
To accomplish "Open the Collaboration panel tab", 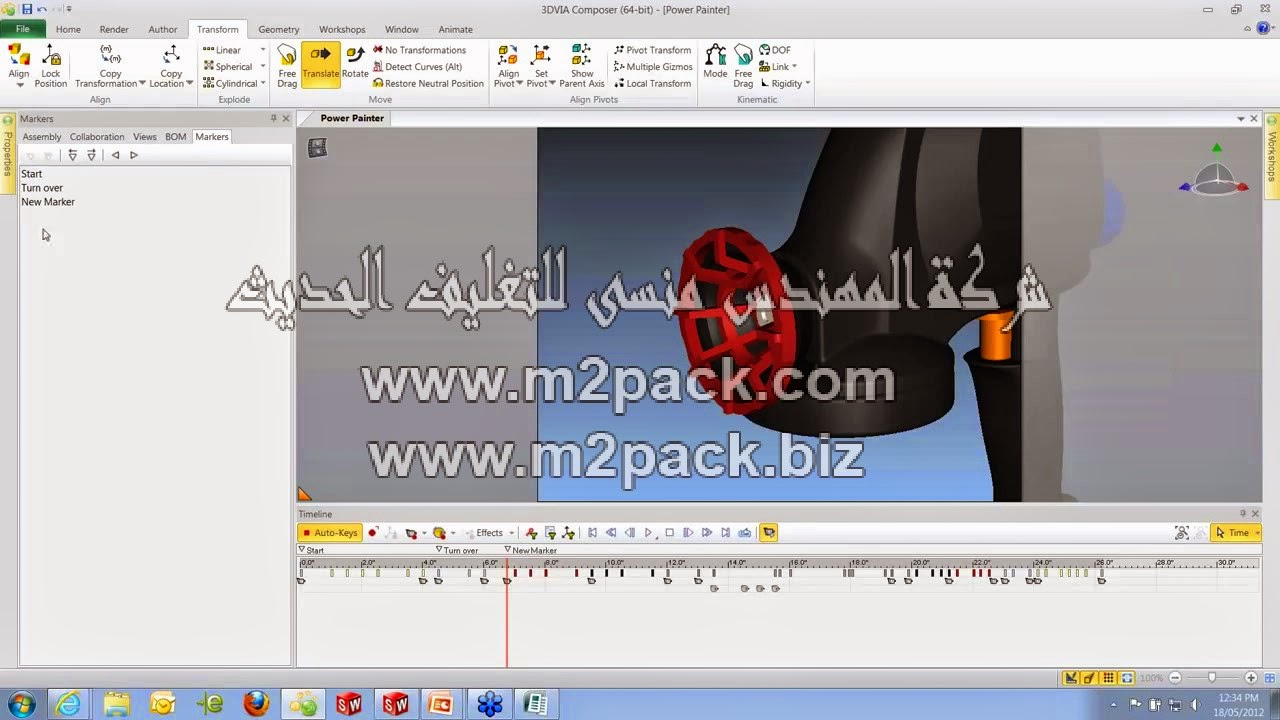I will (97, 137).
